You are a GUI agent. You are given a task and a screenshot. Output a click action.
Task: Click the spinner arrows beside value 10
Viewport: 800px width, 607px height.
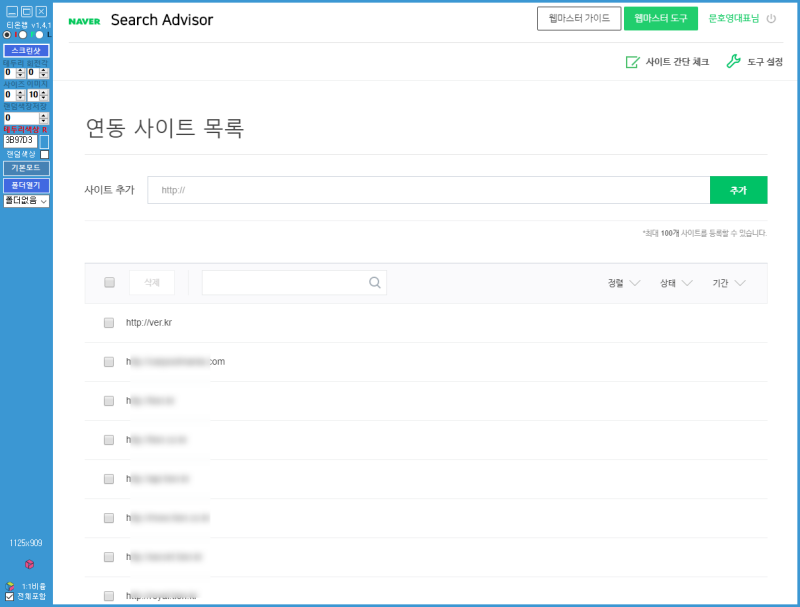(x=44, y=95)
